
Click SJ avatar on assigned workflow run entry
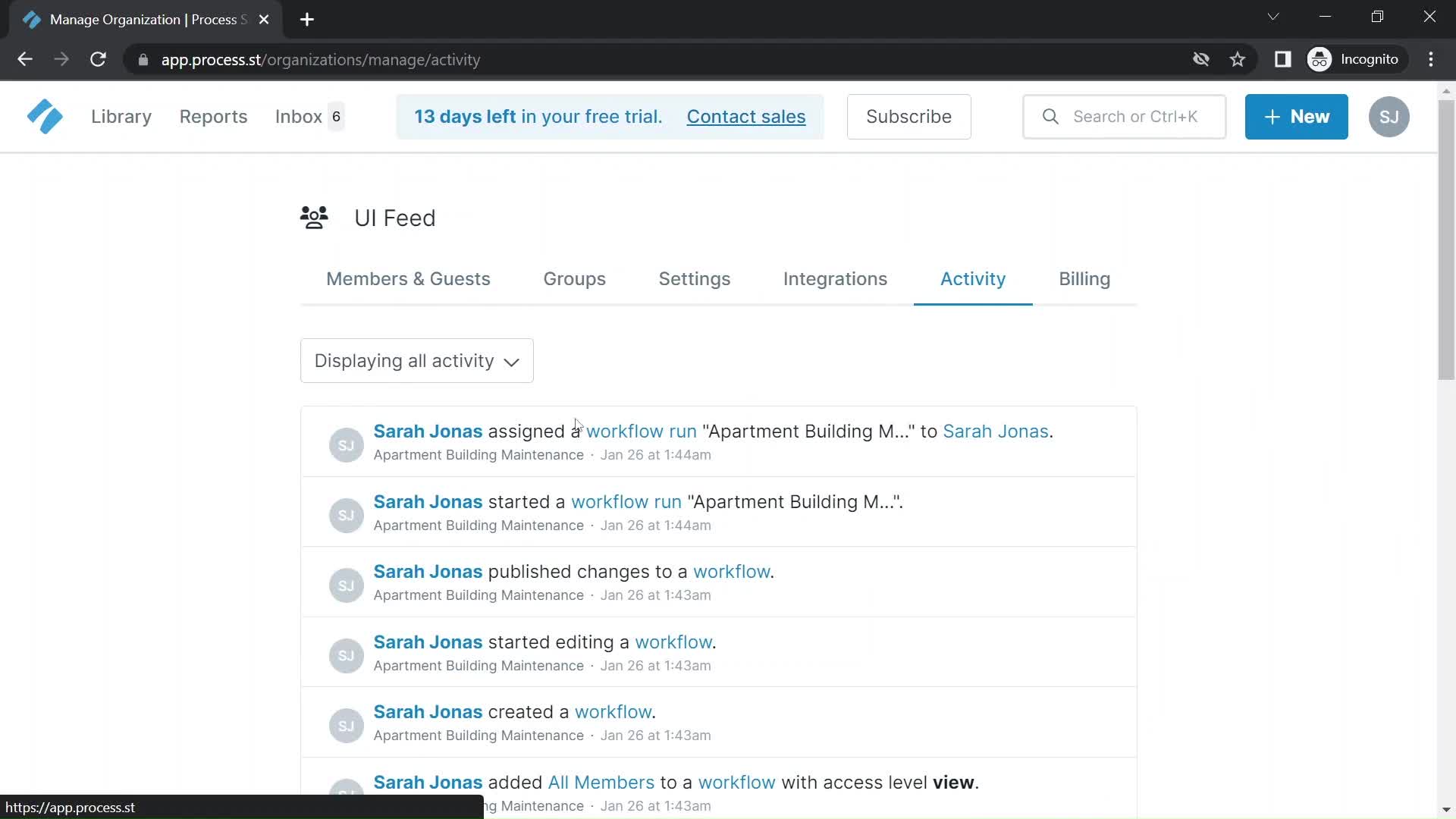(346, 445)
